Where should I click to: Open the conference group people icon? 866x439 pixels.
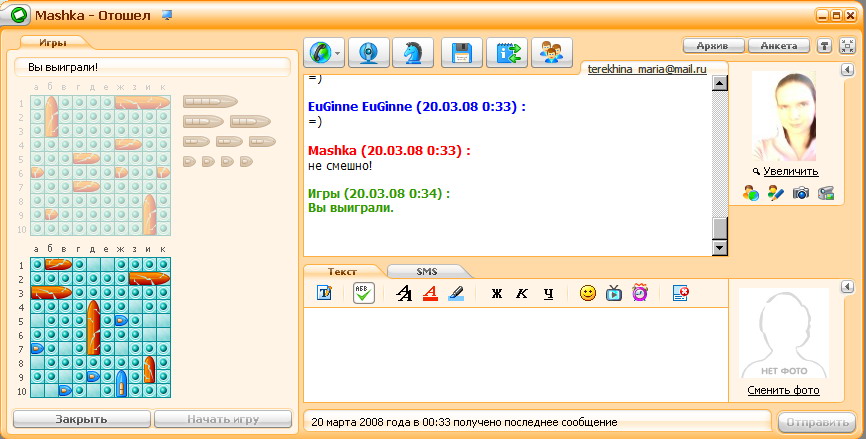(x=551, y=53)
